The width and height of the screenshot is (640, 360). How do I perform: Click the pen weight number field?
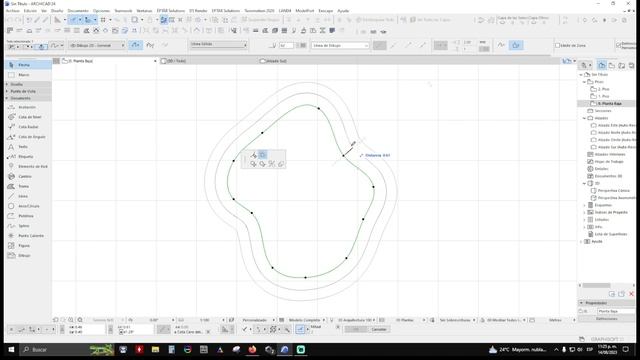[x=286, y=46]
